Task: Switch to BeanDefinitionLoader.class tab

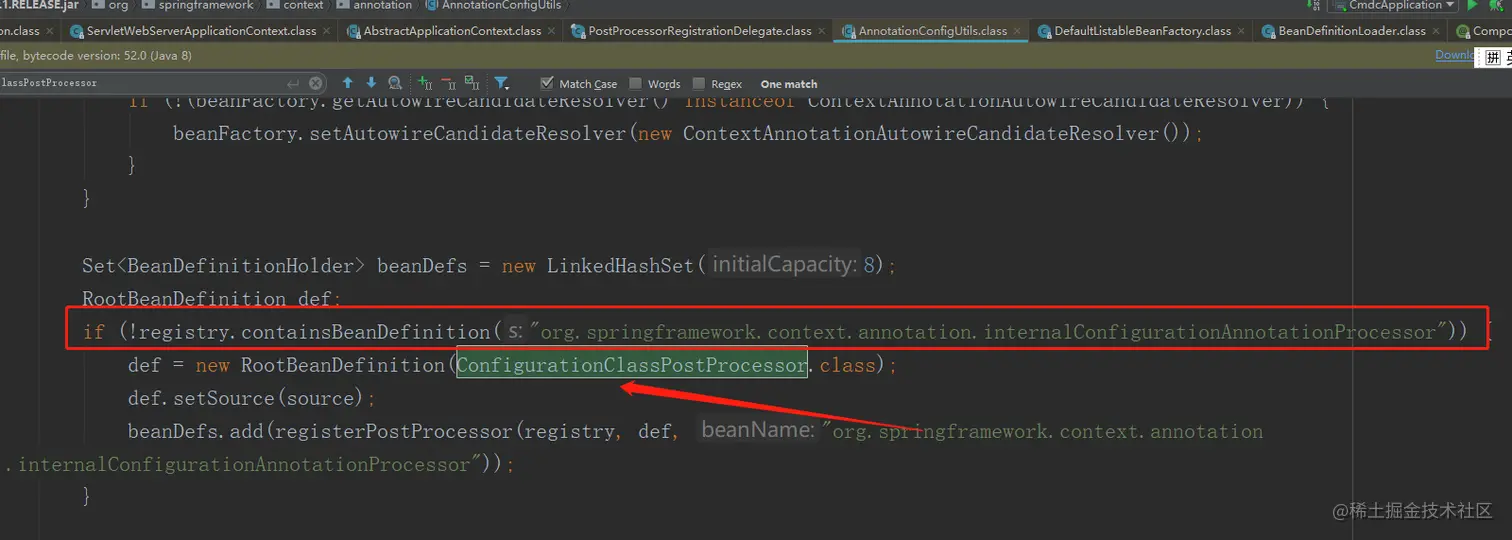Action: (x=1352, y=31)
